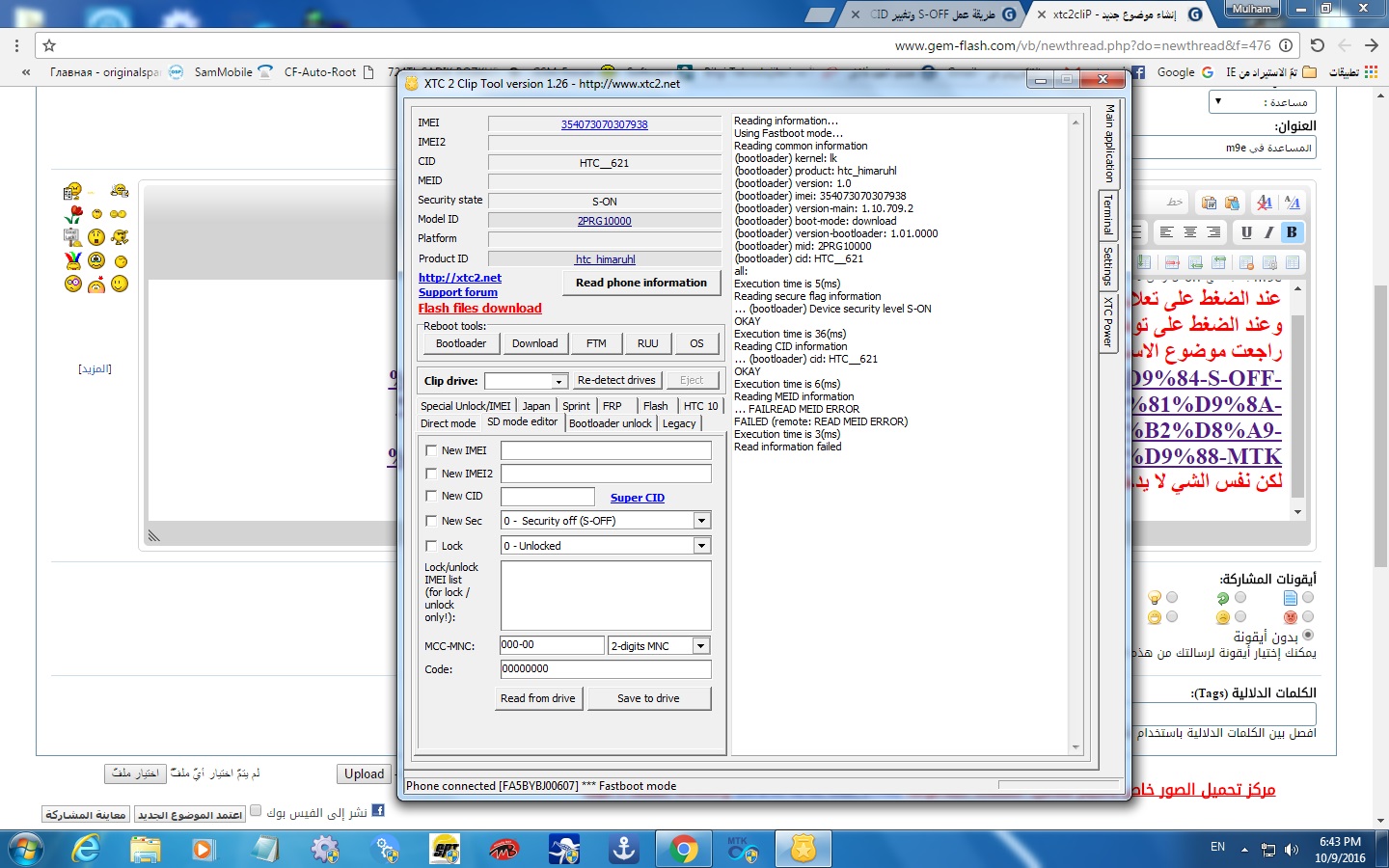The image size is (1389, 868).
Task: Enable the New IMEI checkbox
Action: tap(431, 450)
